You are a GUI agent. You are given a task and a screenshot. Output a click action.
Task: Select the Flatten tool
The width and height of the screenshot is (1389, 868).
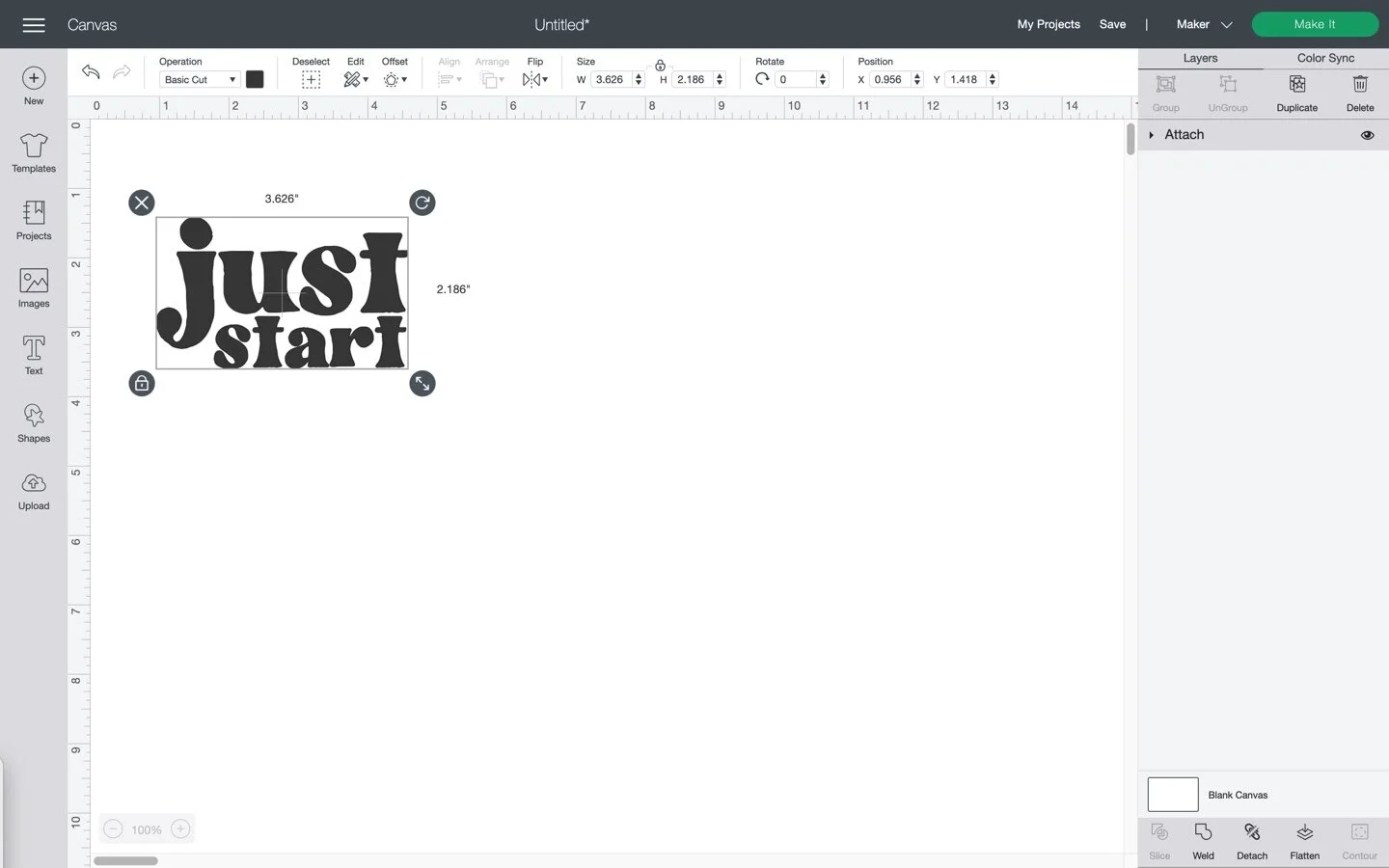point(1304,839)
